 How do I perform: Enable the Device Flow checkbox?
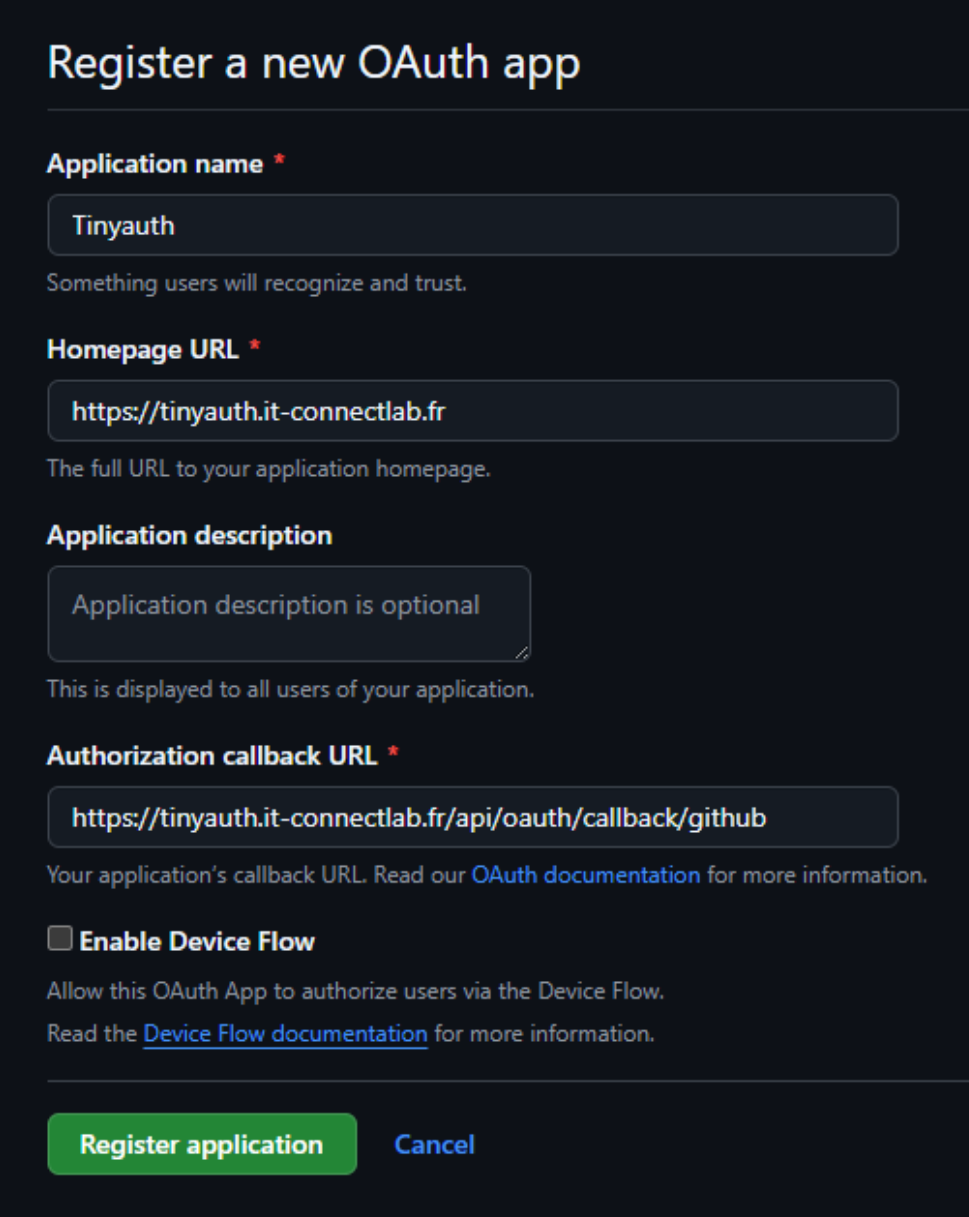60,939
